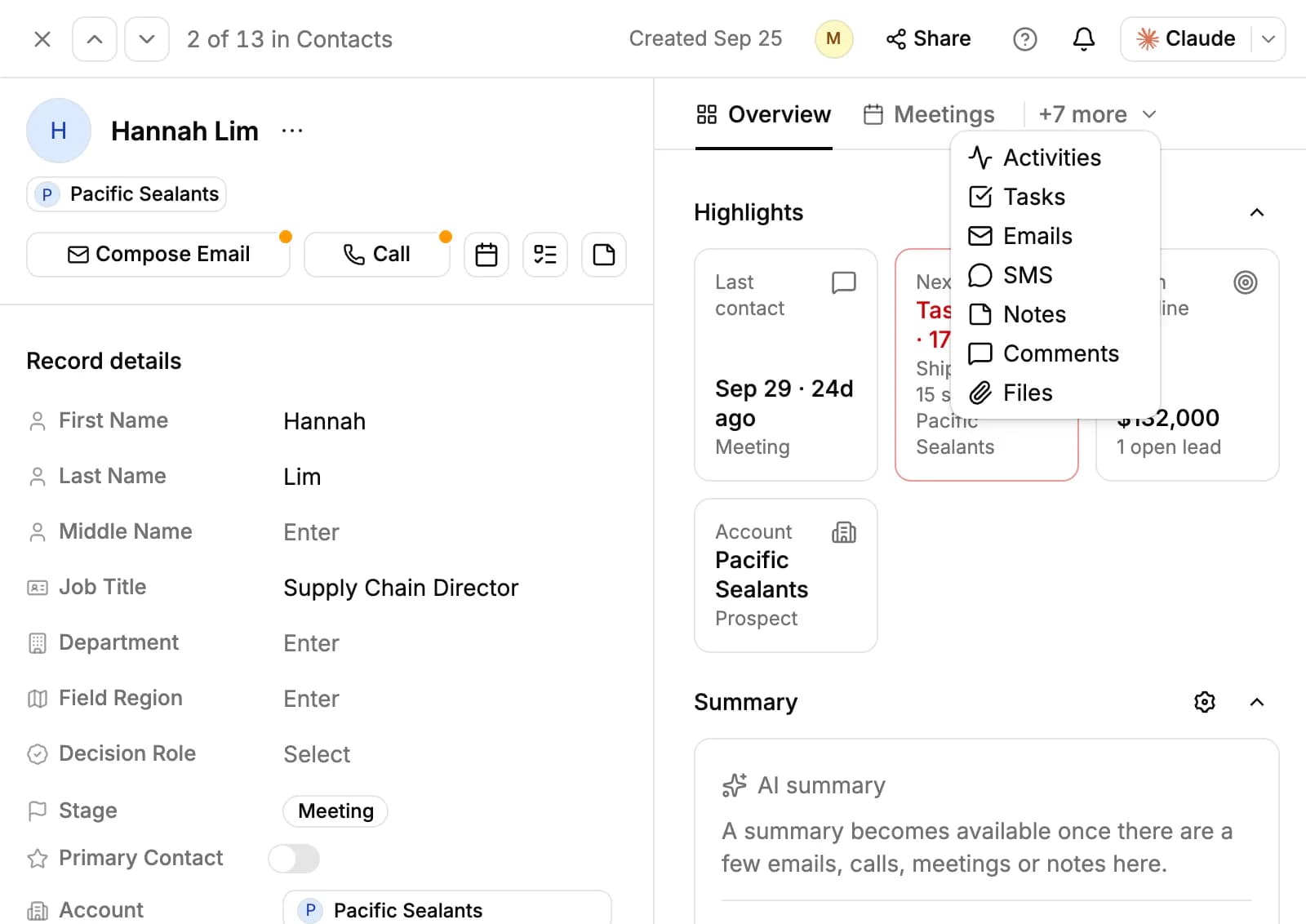Switch to the Overview tab
Image resolution: width=1306 pixels, height=924 pixels.
764,114
